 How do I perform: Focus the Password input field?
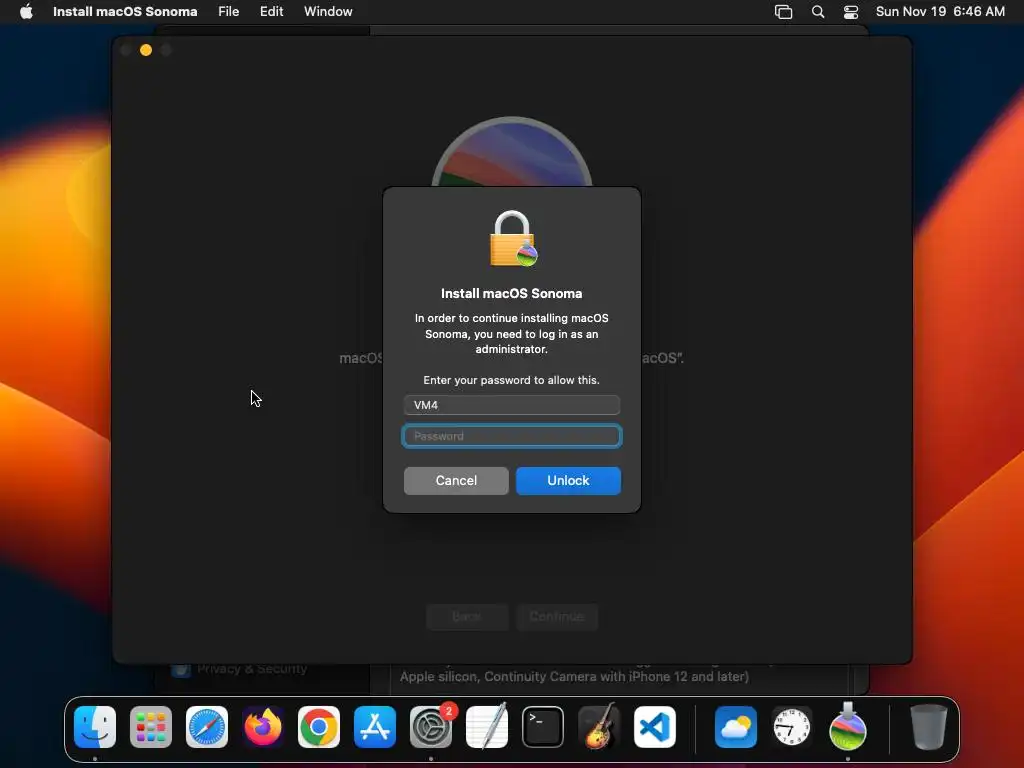(511, 436)
